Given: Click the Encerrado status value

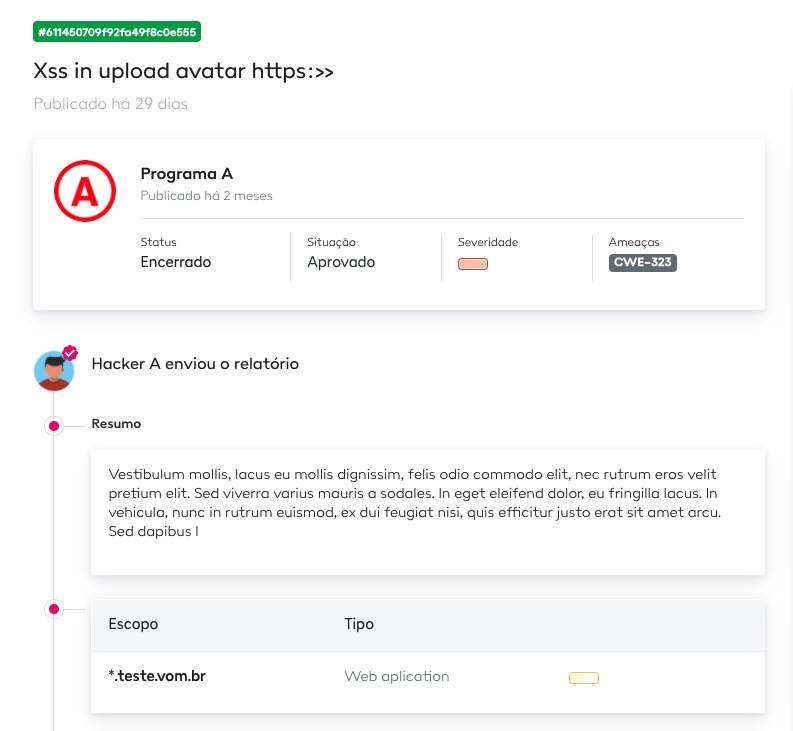Looking at the screenshot, I should [176, 262].
